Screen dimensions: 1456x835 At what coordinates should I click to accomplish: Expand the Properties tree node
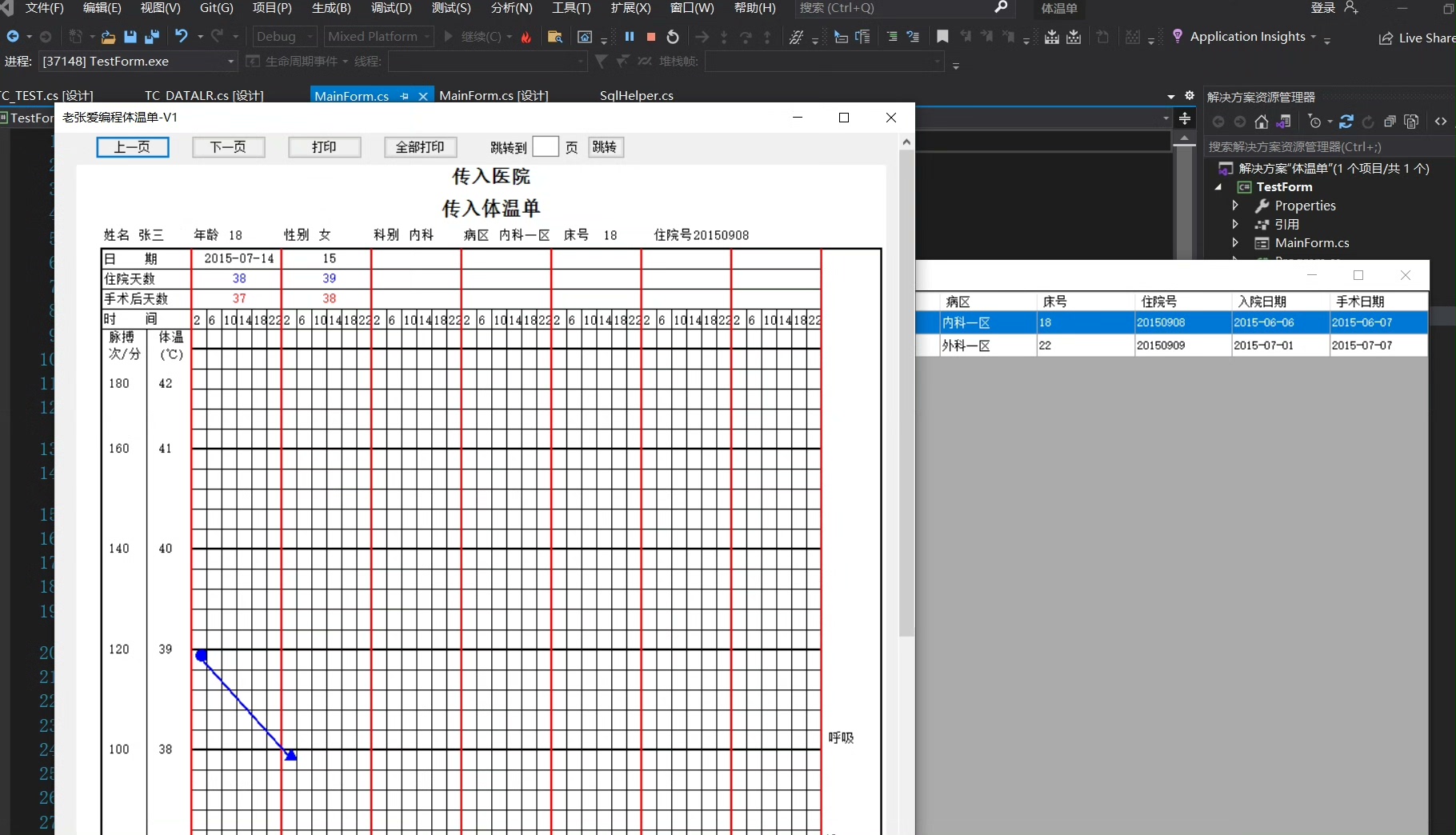[1235, 206]
